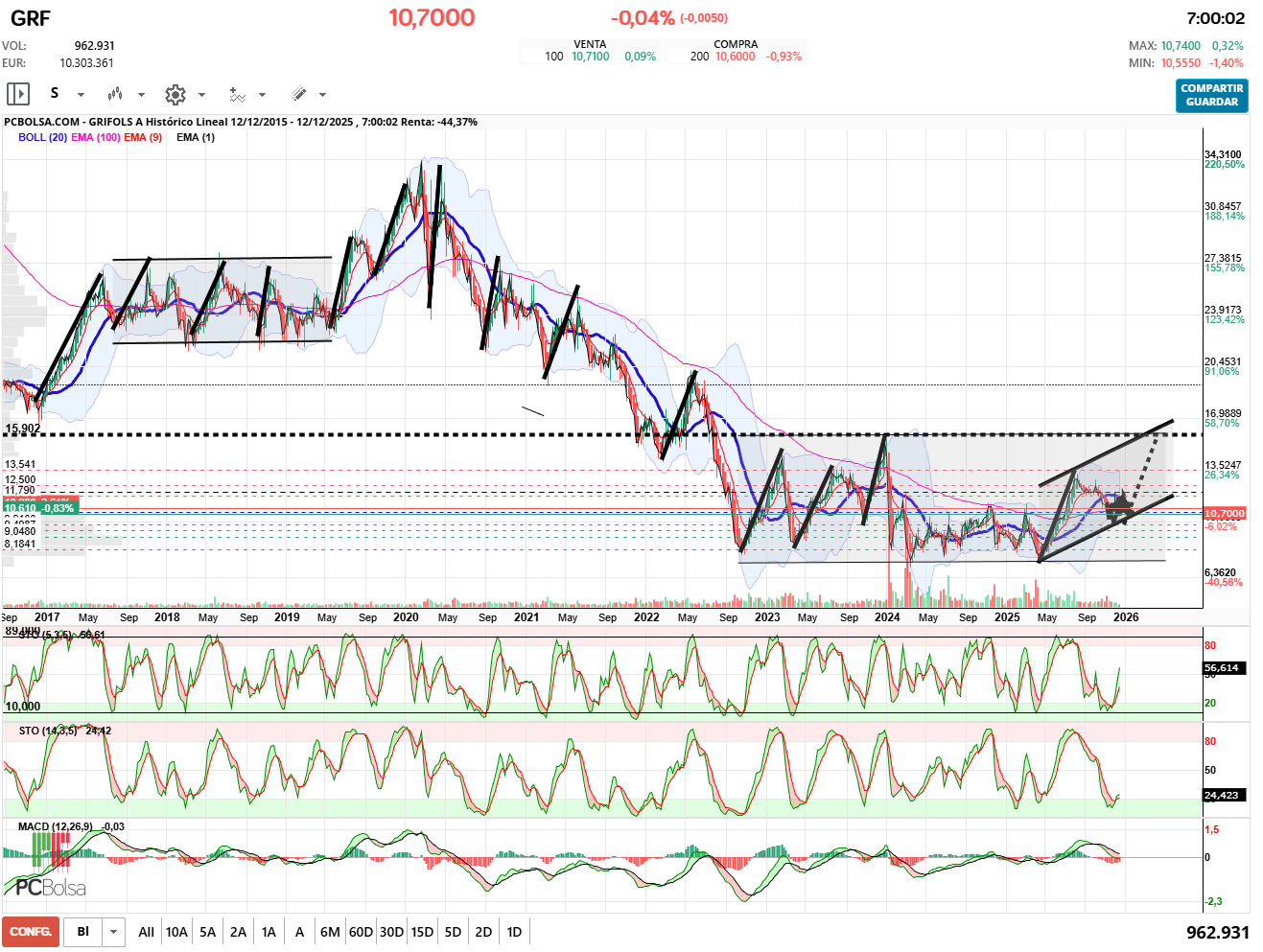Select the 1D time range
1263x952 pixels.
click(514, 932)
